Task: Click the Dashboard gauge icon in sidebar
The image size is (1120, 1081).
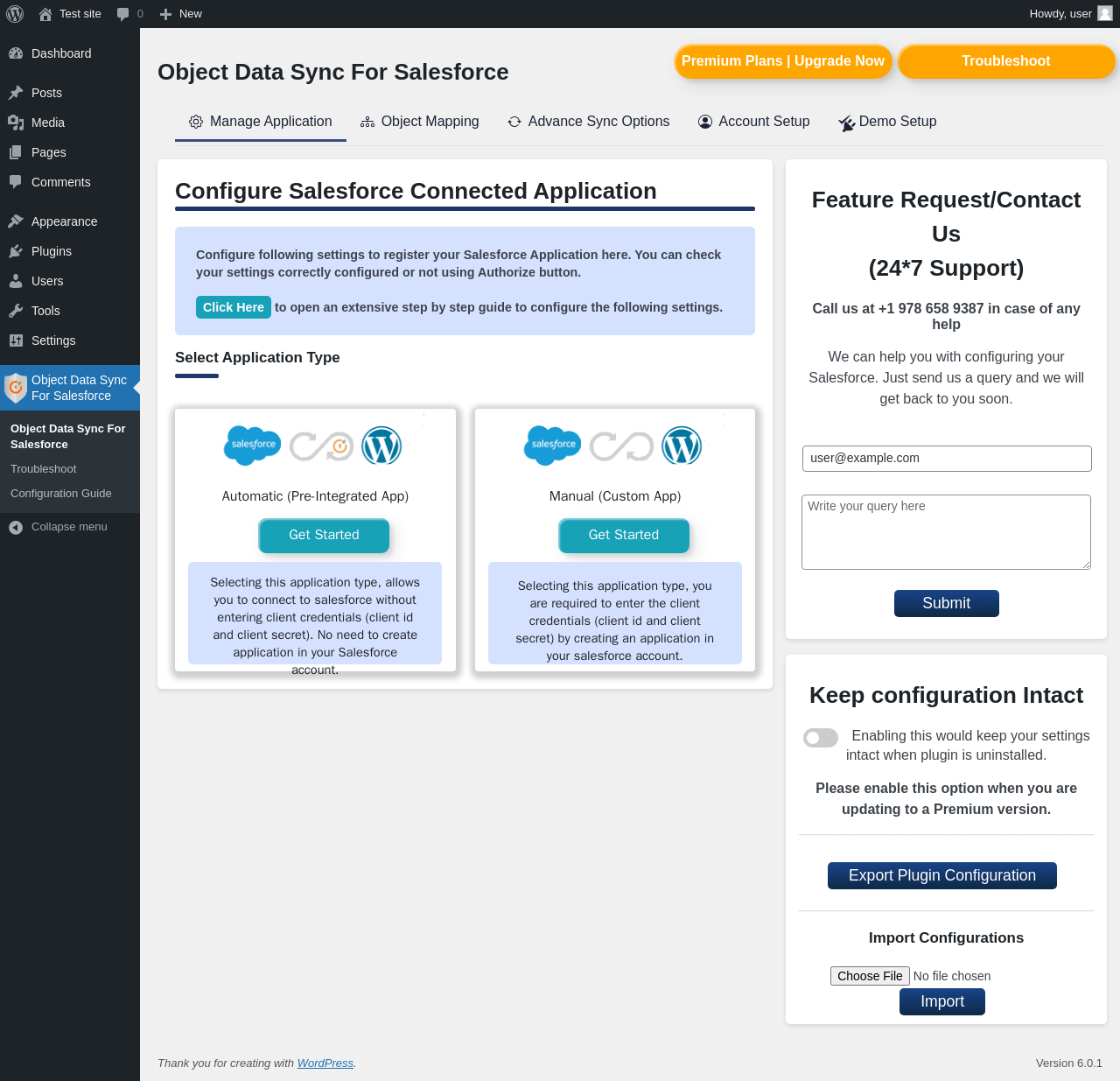Action: tap(16, 53)
